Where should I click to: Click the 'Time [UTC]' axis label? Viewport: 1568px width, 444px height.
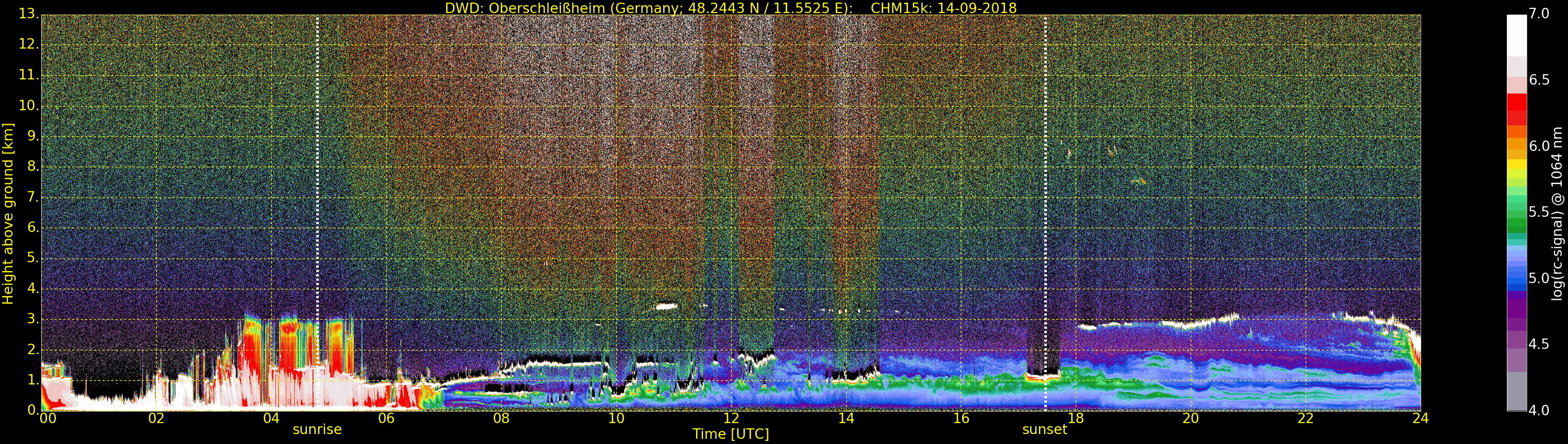[731, 434]
